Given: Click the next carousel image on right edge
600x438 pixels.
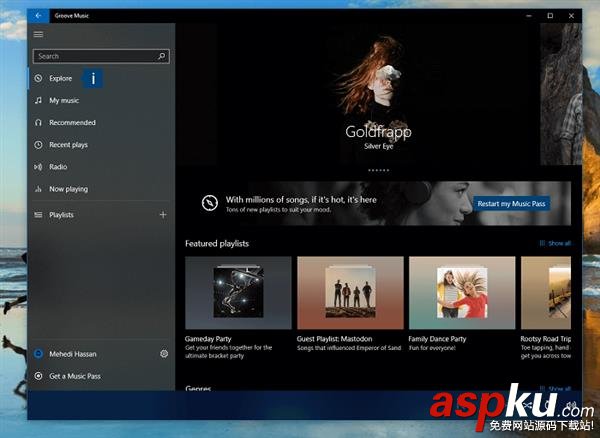Looking at the screenshot, I should click(x=561, y=94).
